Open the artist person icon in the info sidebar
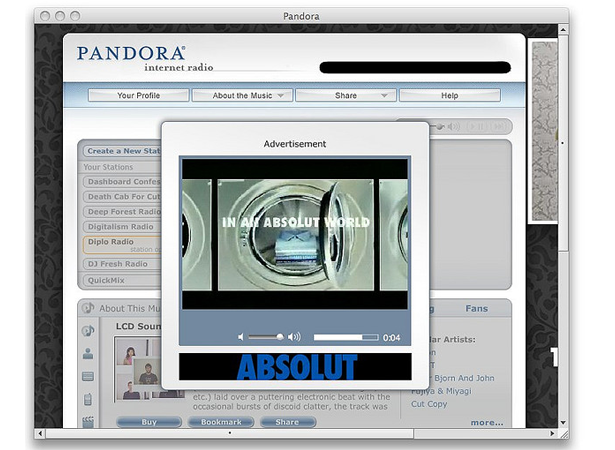Screen dimensions: 615x450 (x=88, y=354)
